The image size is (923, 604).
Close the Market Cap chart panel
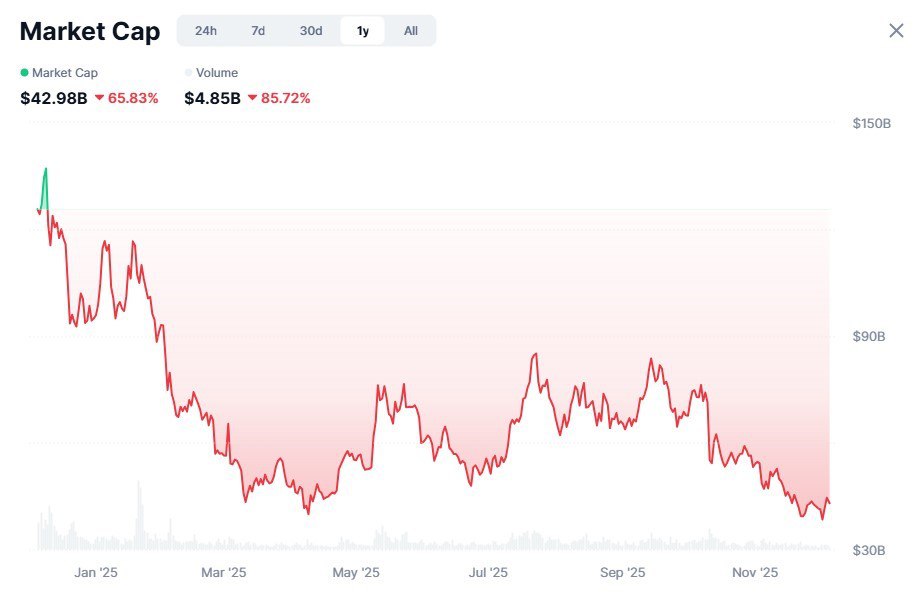[x=896, y=31]
